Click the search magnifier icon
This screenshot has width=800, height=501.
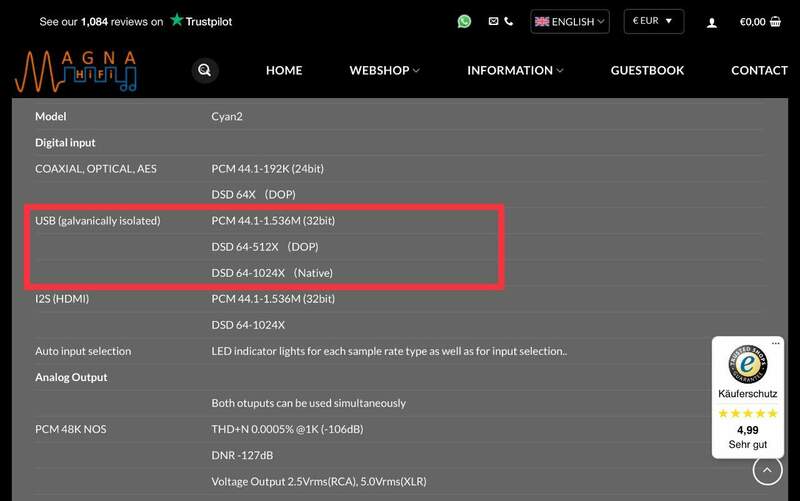pyautogui.click(x=204, y=70)
